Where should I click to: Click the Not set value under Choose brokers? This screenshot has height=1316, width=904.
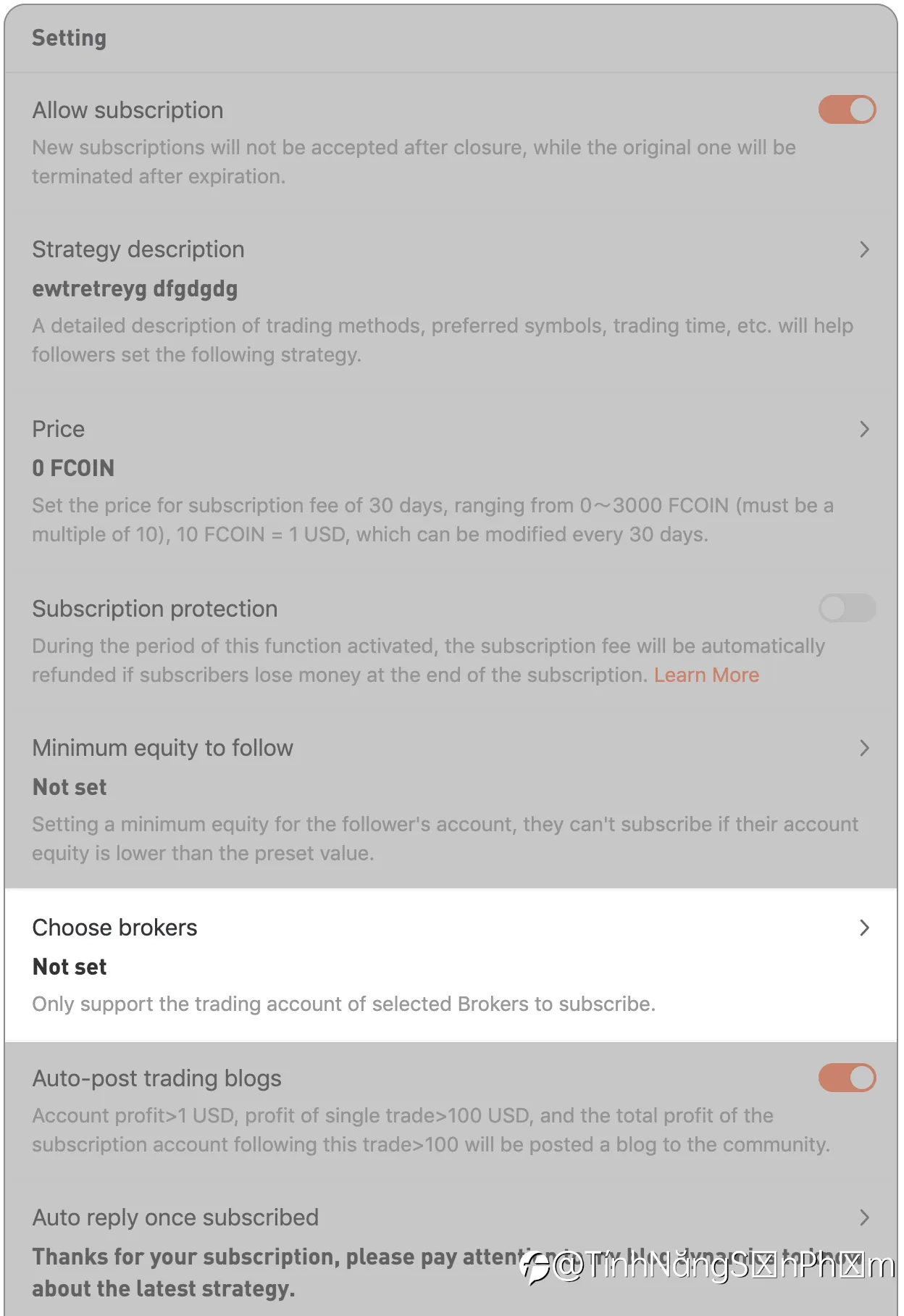pyautogui.click(x=70, y=967)
